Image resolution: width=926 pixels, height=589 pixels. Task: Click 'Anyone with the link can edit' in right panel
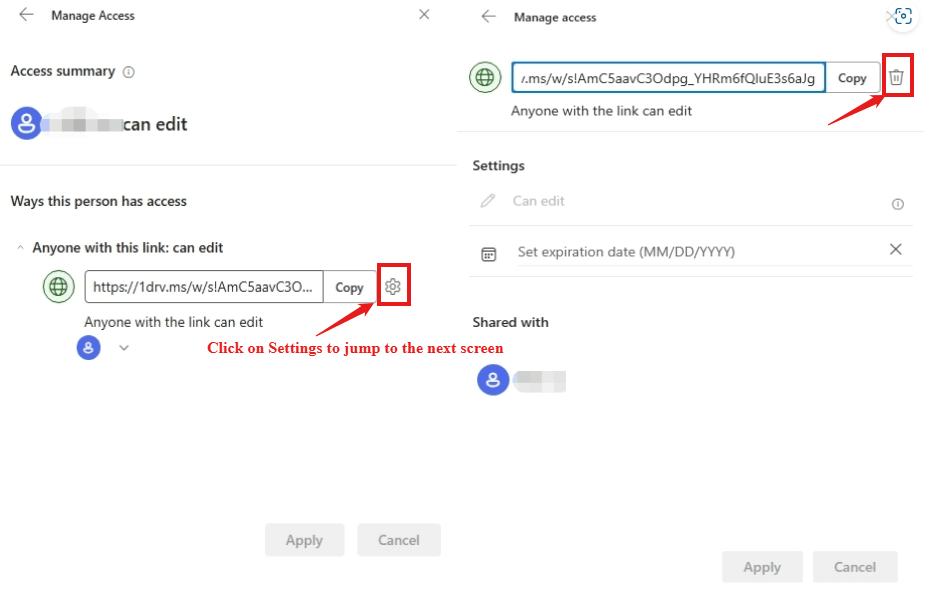point(601,111)
